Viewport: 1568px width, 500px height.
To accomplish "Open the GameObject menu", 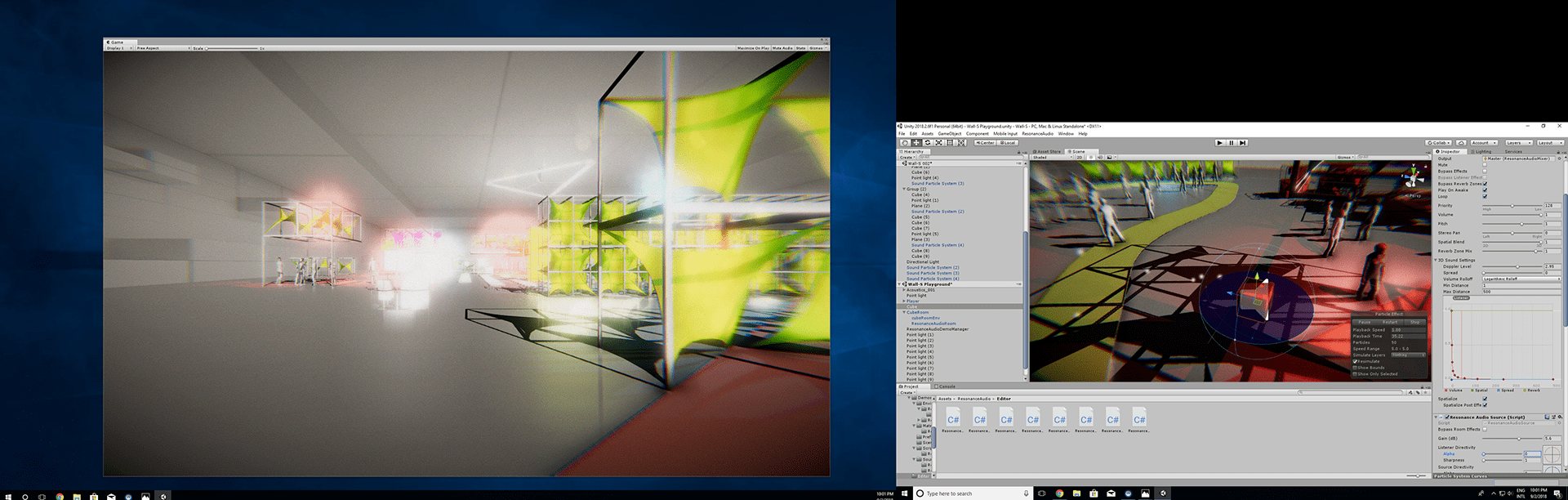I will tap(949, 134).
